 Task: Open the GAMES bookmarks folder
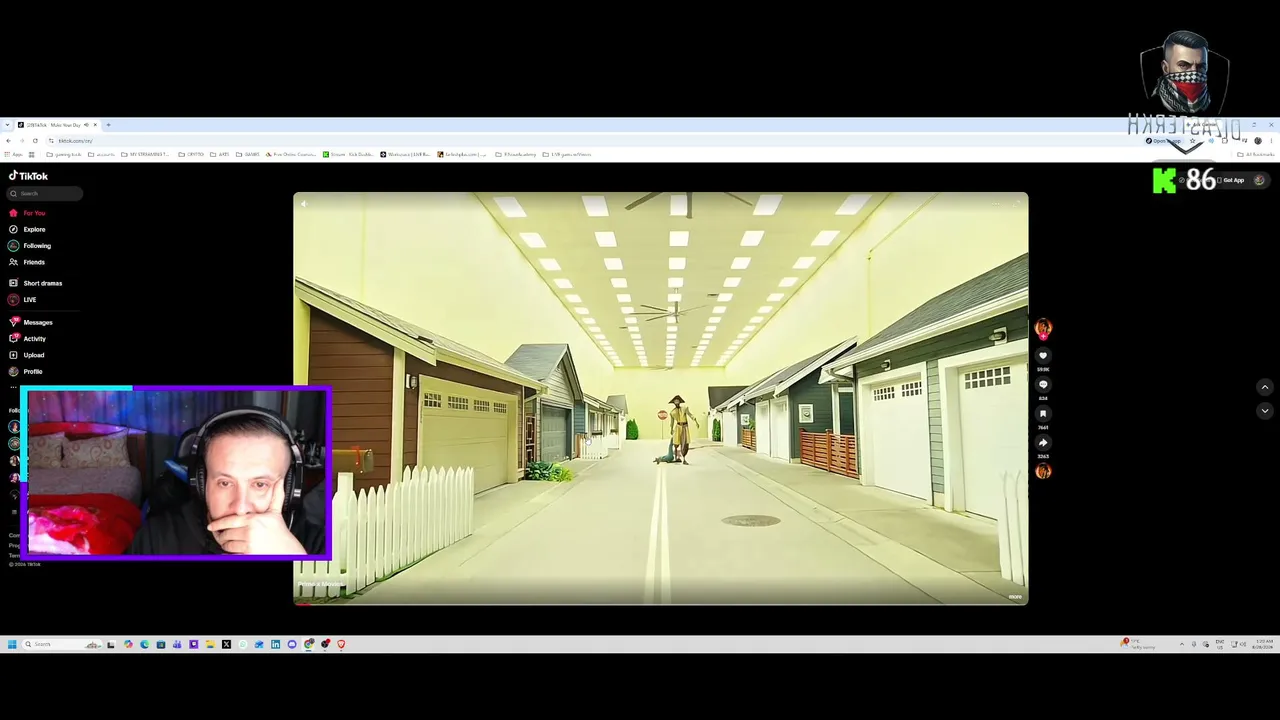pyautogui.click(x=250, y=155)
